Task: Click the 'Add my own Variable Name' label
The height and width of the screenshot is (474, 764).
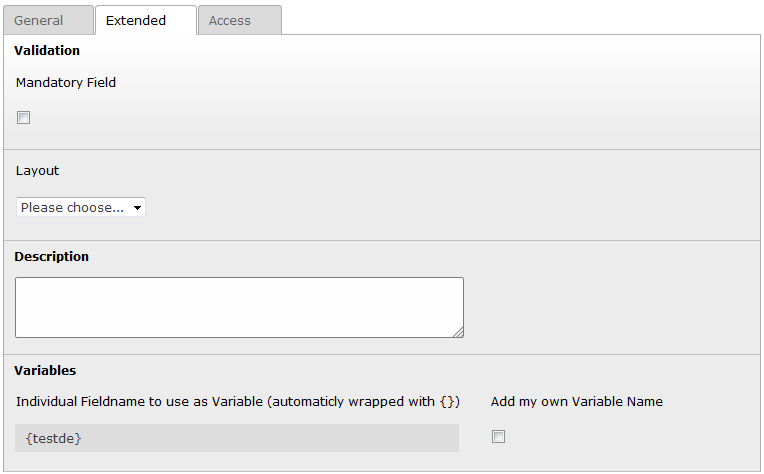Action: (577, 402)
